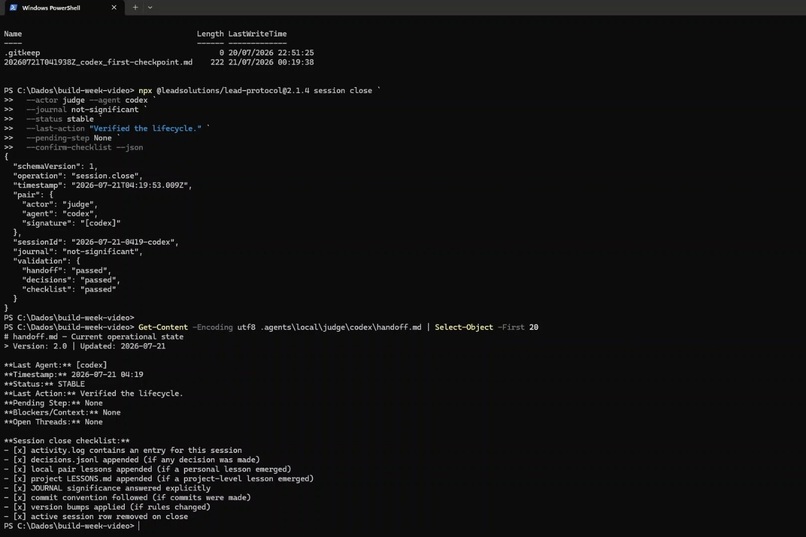806x537 pixels.
Task: Click the Length column header
Action: point(210,34)
